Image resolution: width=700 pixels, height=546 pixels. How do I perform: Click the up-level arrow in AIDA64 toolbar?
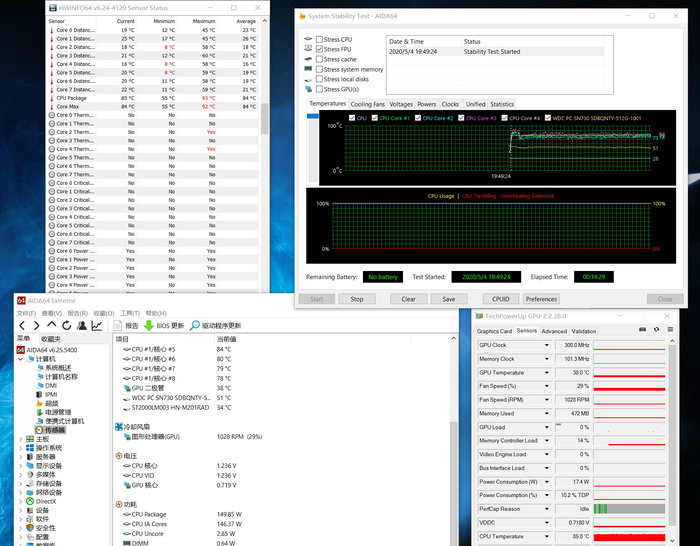pyautogui.click(x=52, y=325)
